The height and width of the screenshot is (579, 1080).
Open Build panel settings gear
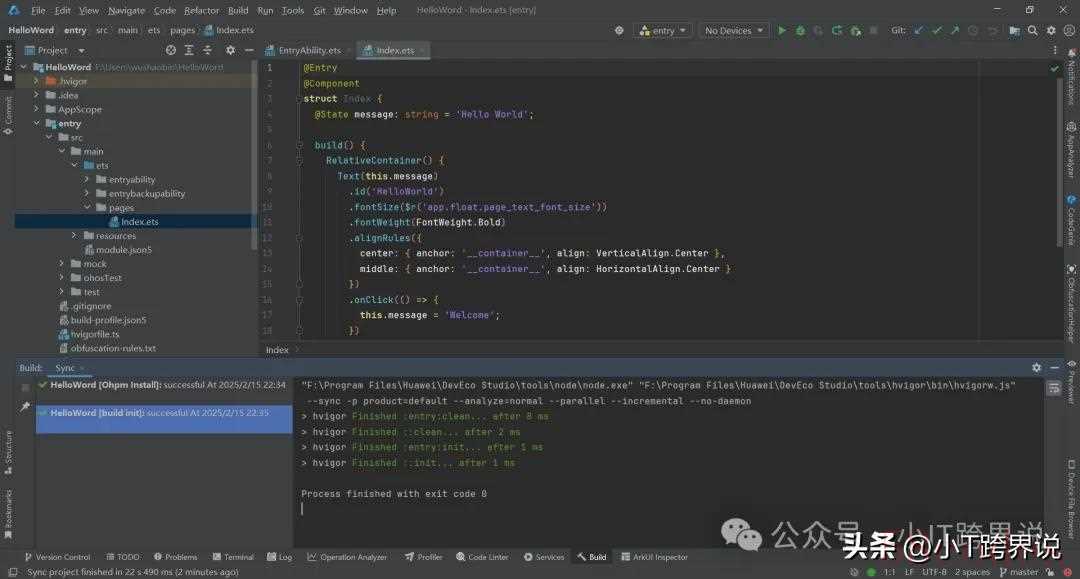[x=1037, y=368]
